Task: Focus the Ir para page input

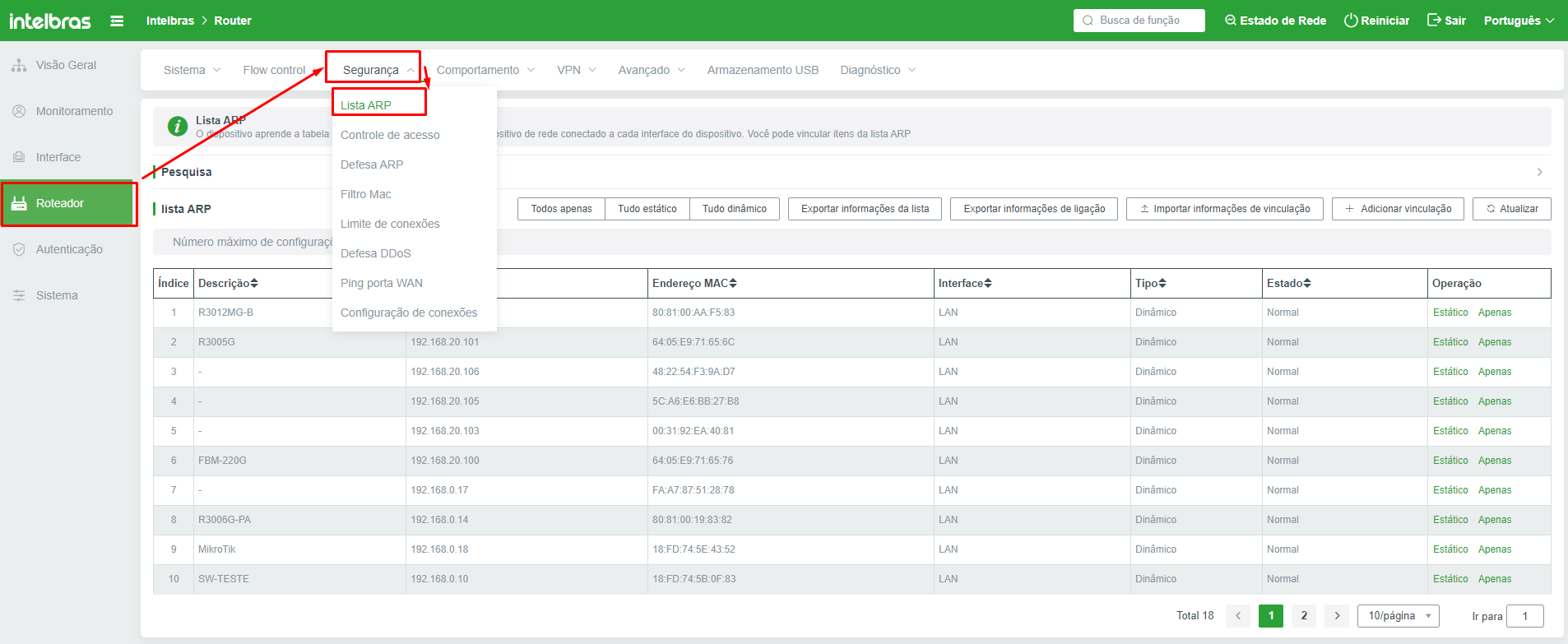Action: tap(1525, 616)
